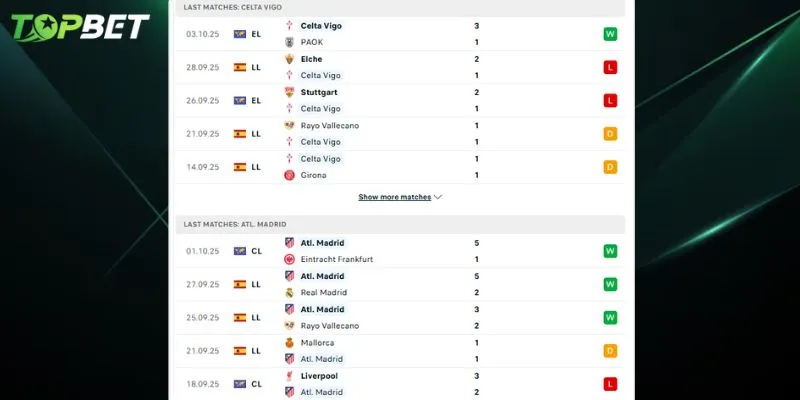Open the 27.09.25 Atl. Madrid vs Real Madrid row
The image size is (800, 400).
[x=400, y=284]
